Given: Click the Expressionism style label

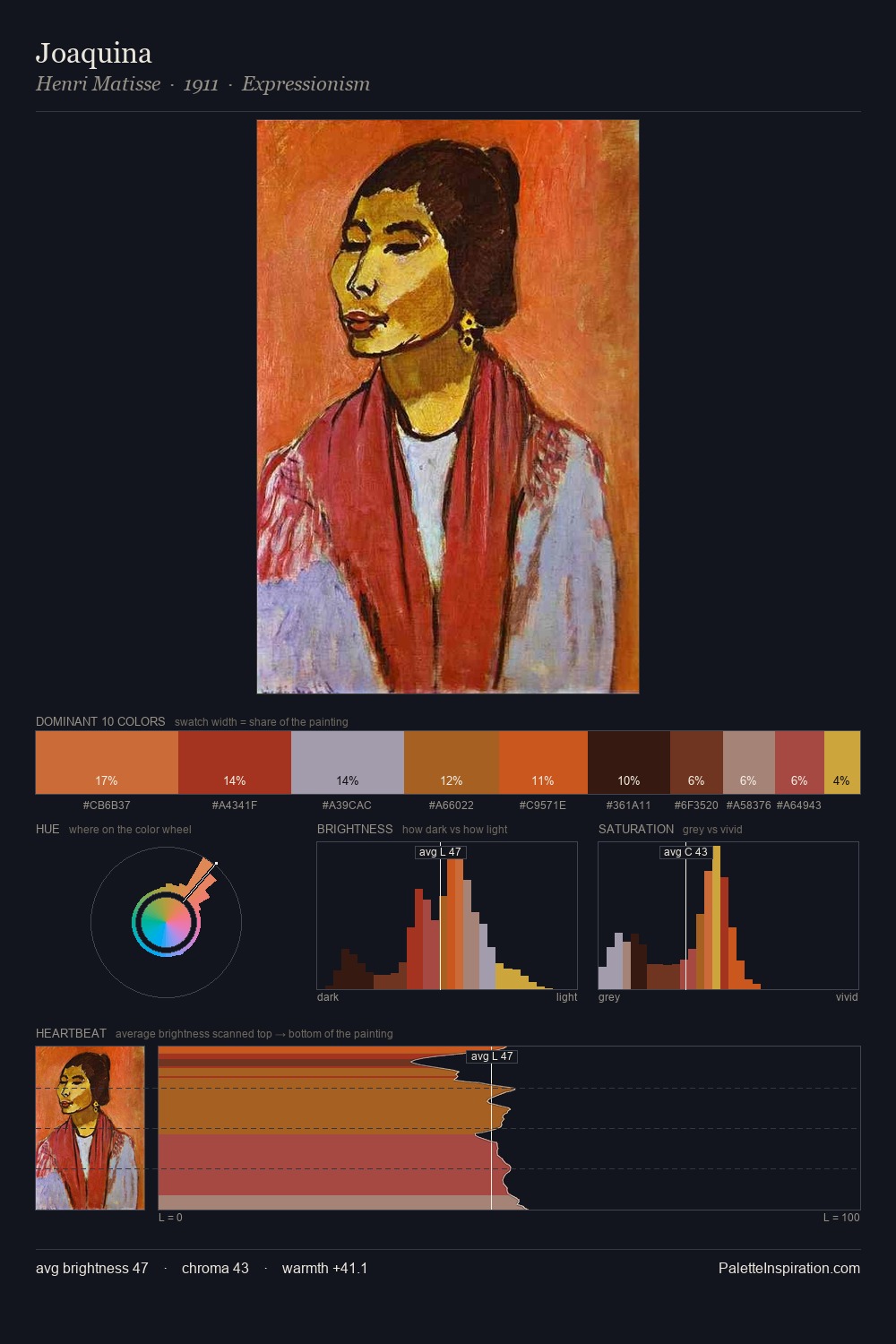Looking at the screenshot, I should coord(306,84).
